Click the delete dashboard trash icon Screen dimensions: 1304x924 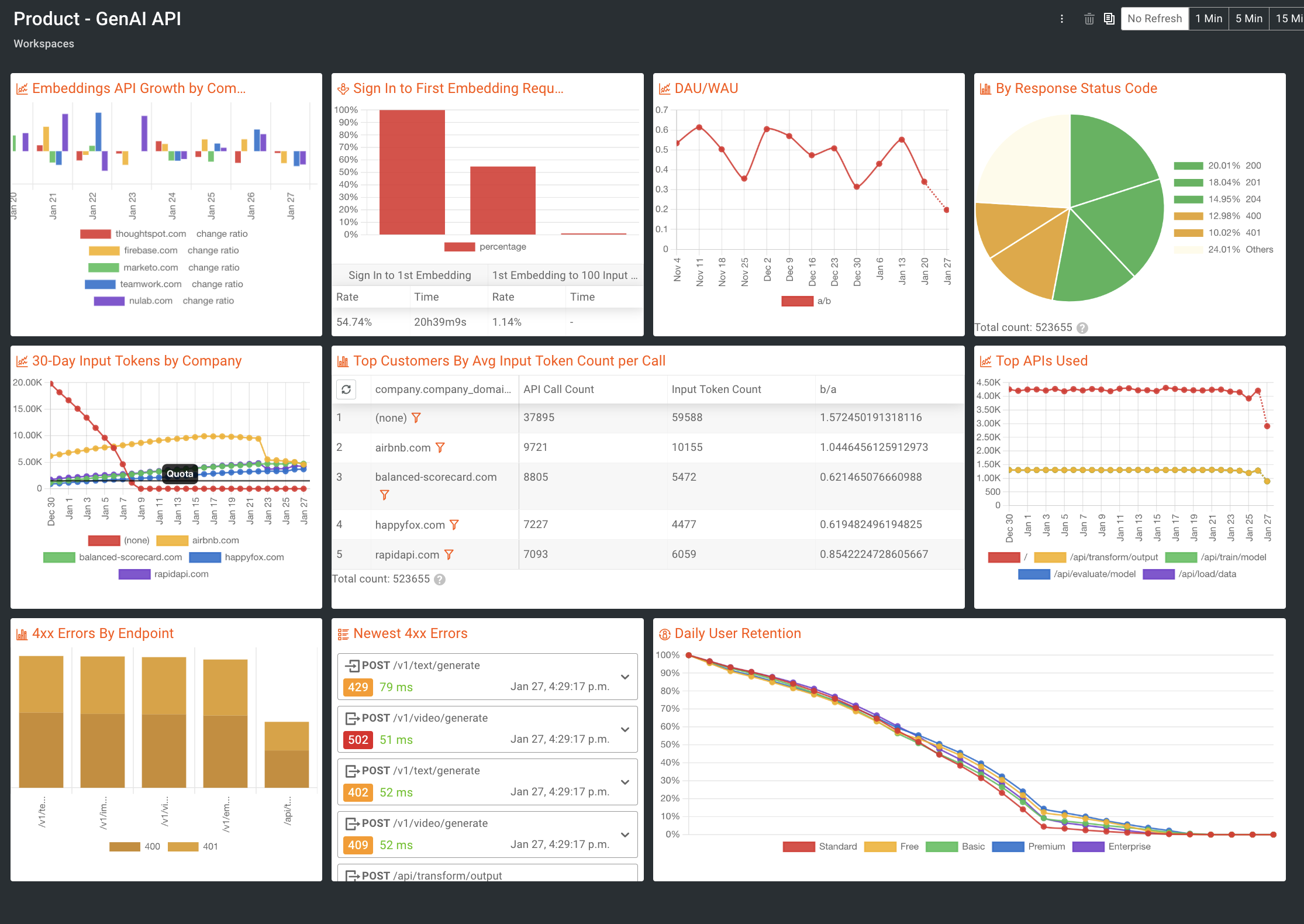(x=1089, y=18)
